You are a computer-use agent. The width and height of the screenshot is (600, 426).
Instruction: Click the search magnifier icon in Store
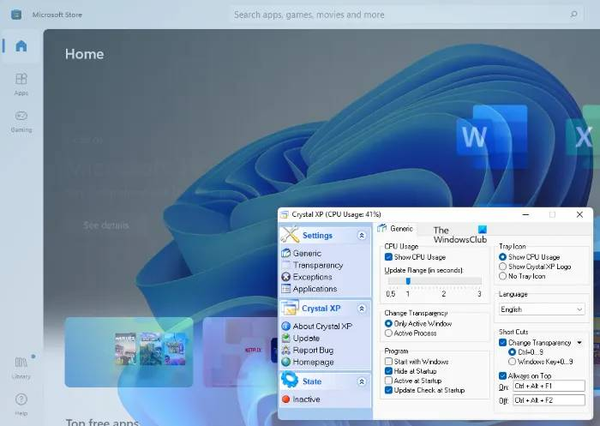(x=574, y=15)
